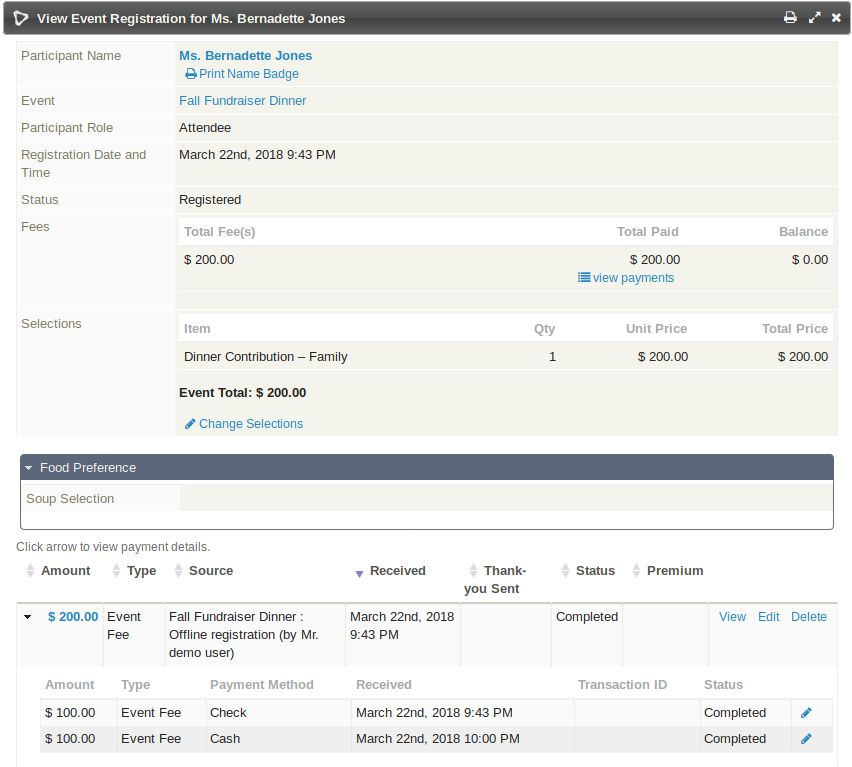Click the $200.00 contribution amount link

coord(73,617)
